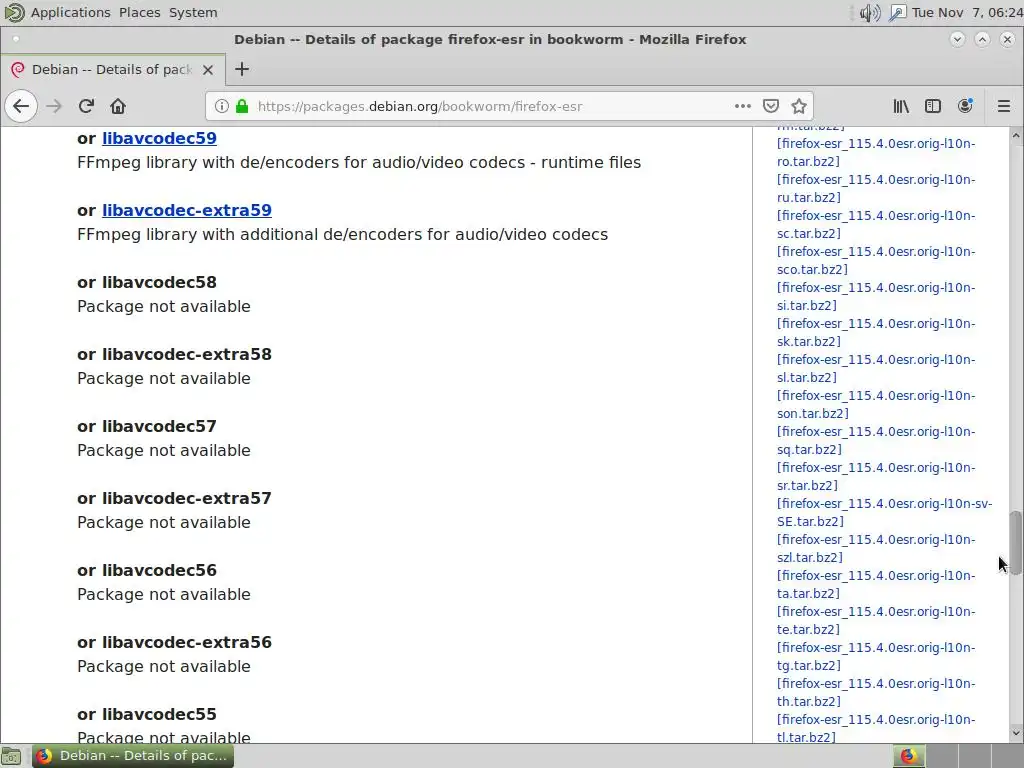Click the libavcodec-extra59 additional encoders description
The height and width of the screenshot is (768, 1024).
[x=342, y=234]
